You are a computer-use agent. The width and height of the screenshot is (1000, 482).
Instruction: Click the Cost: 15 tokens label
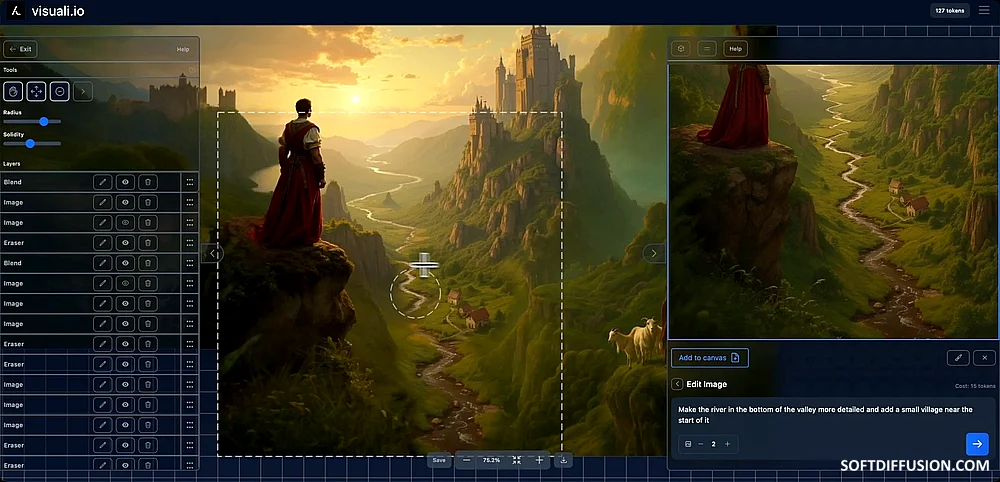coord(974,386)
